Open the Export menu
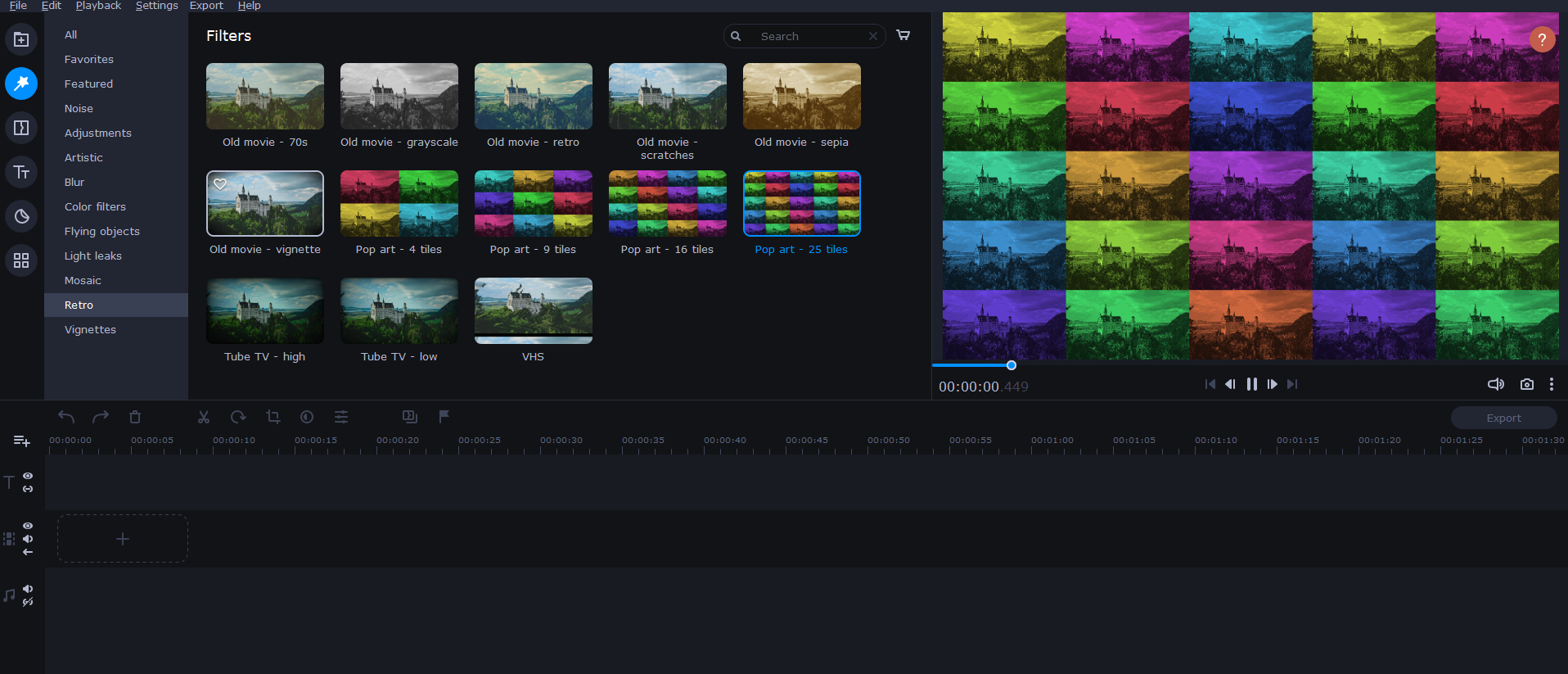 206,6
